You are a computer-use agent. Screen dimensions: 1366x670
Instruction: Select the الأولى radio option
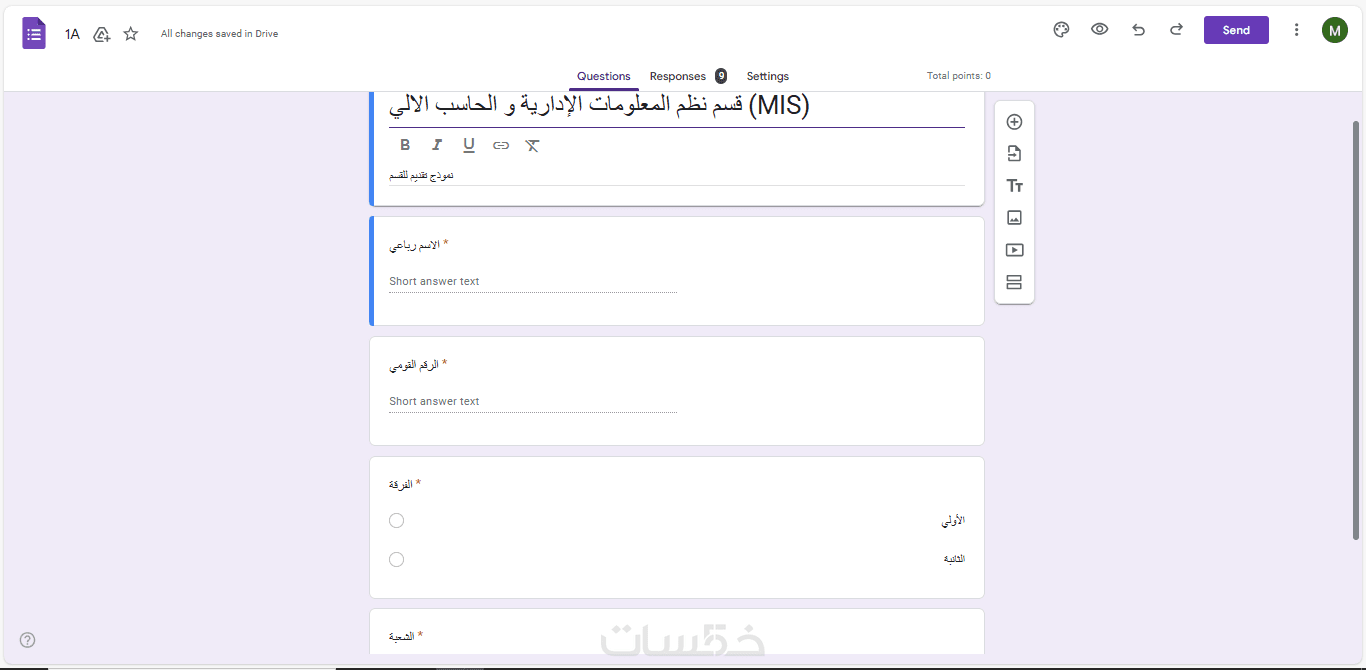(397, 521)
